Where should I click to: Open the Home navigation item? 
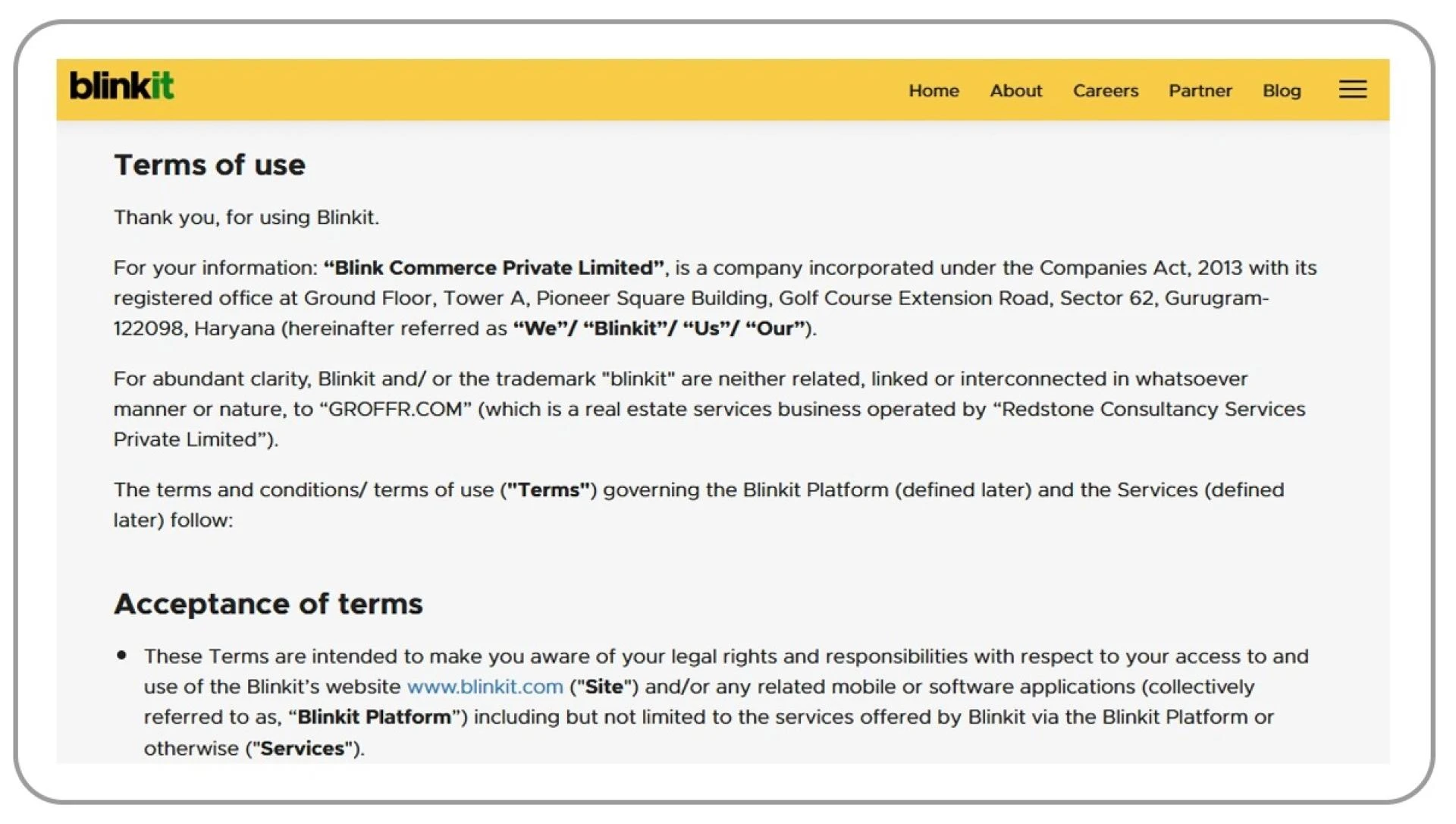tap(934, 90)
